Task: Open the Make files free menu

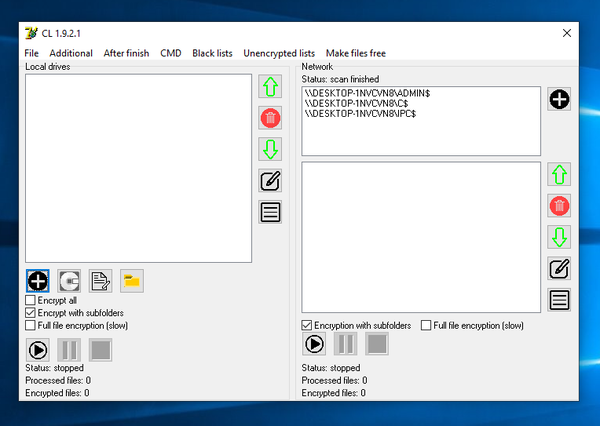Action: (356, 53)
